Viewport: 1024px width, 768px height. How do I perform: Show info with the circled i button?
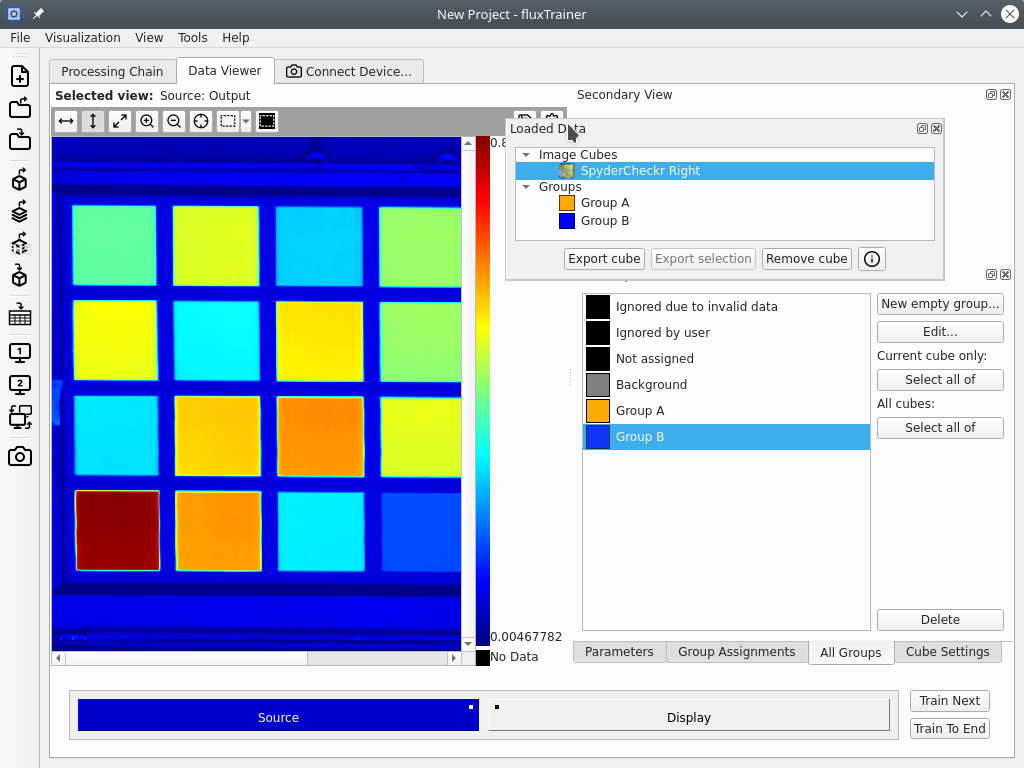pos(872,259)
